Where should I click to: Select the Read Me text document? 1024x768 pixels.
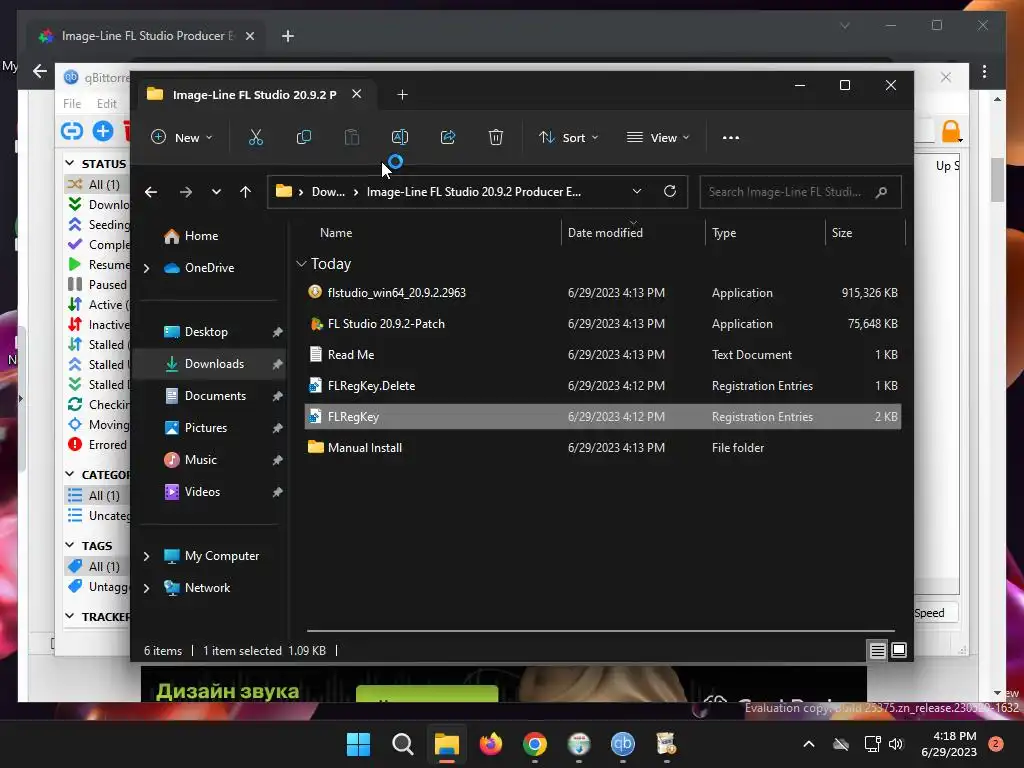click(x=603, y=355)
